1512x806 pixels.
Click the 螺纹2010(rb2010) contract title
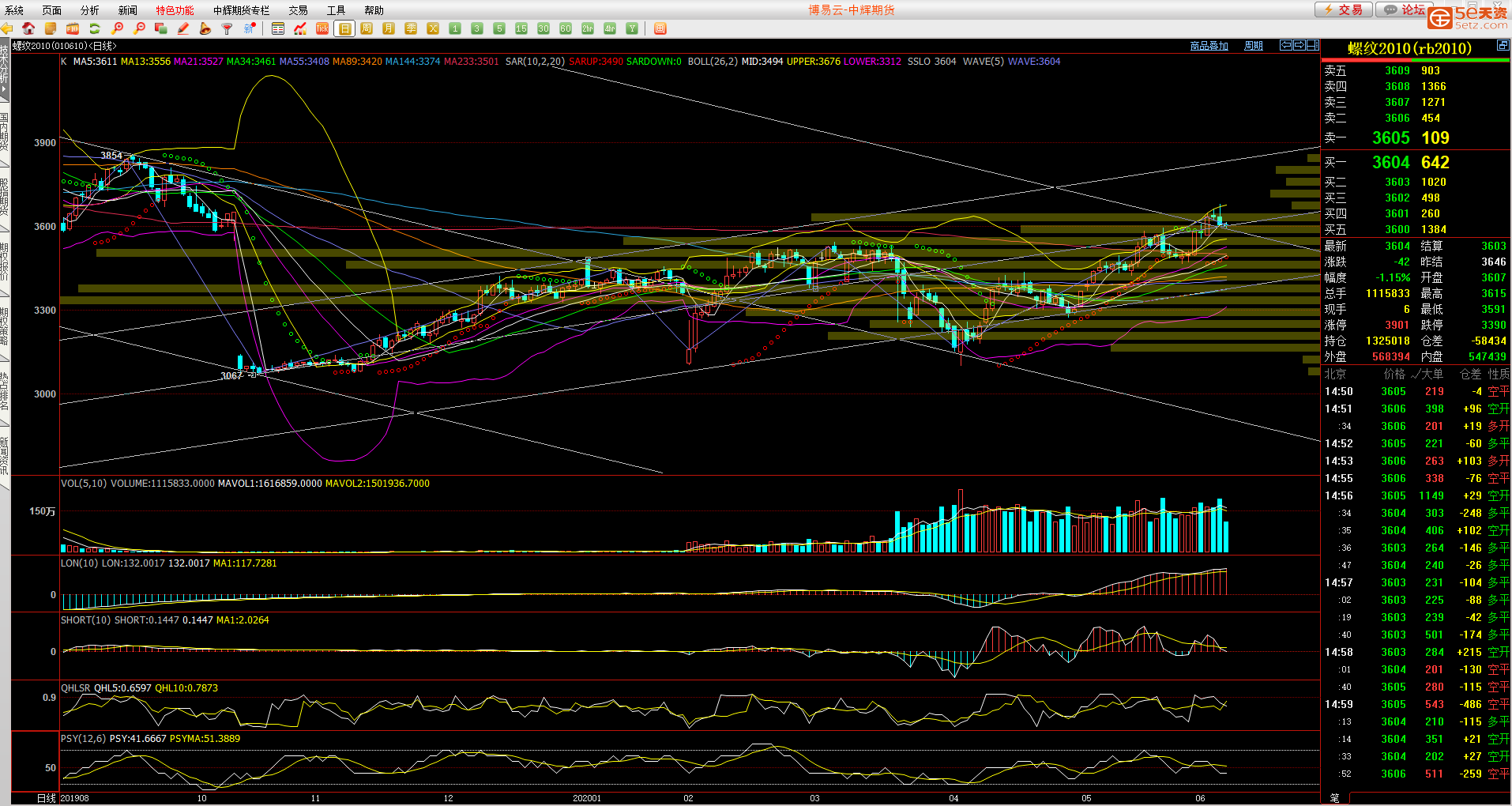tap(1409, 48)
